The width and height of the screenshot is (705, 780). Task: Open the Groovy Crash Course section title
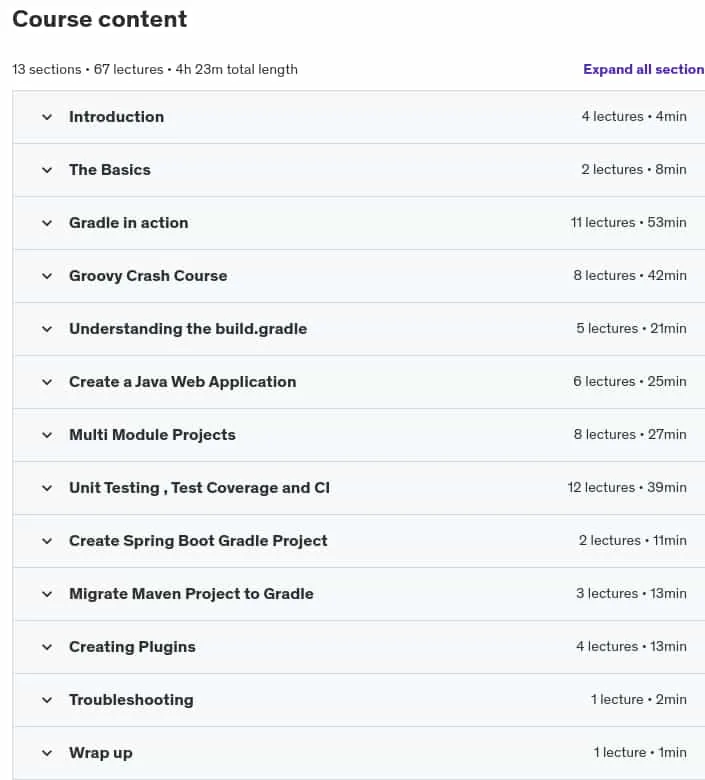(x=148, y=276)
